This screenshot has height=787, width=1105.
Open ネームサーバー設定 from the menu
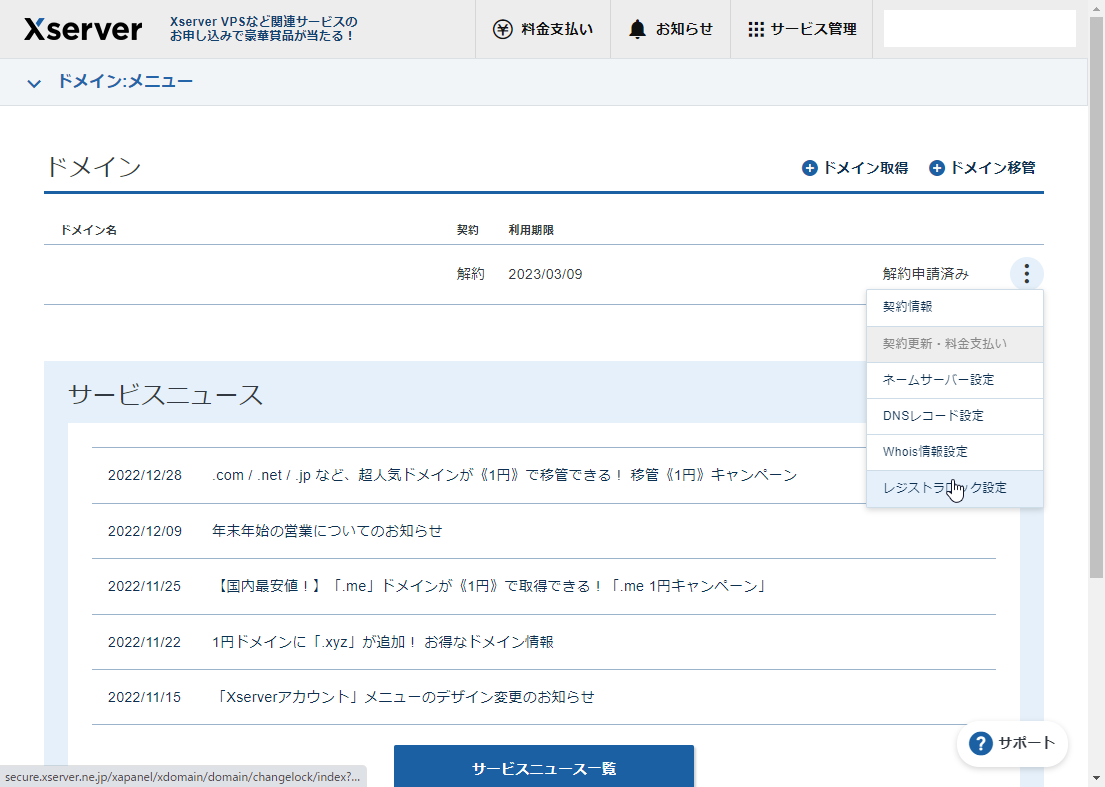[954, 380]
